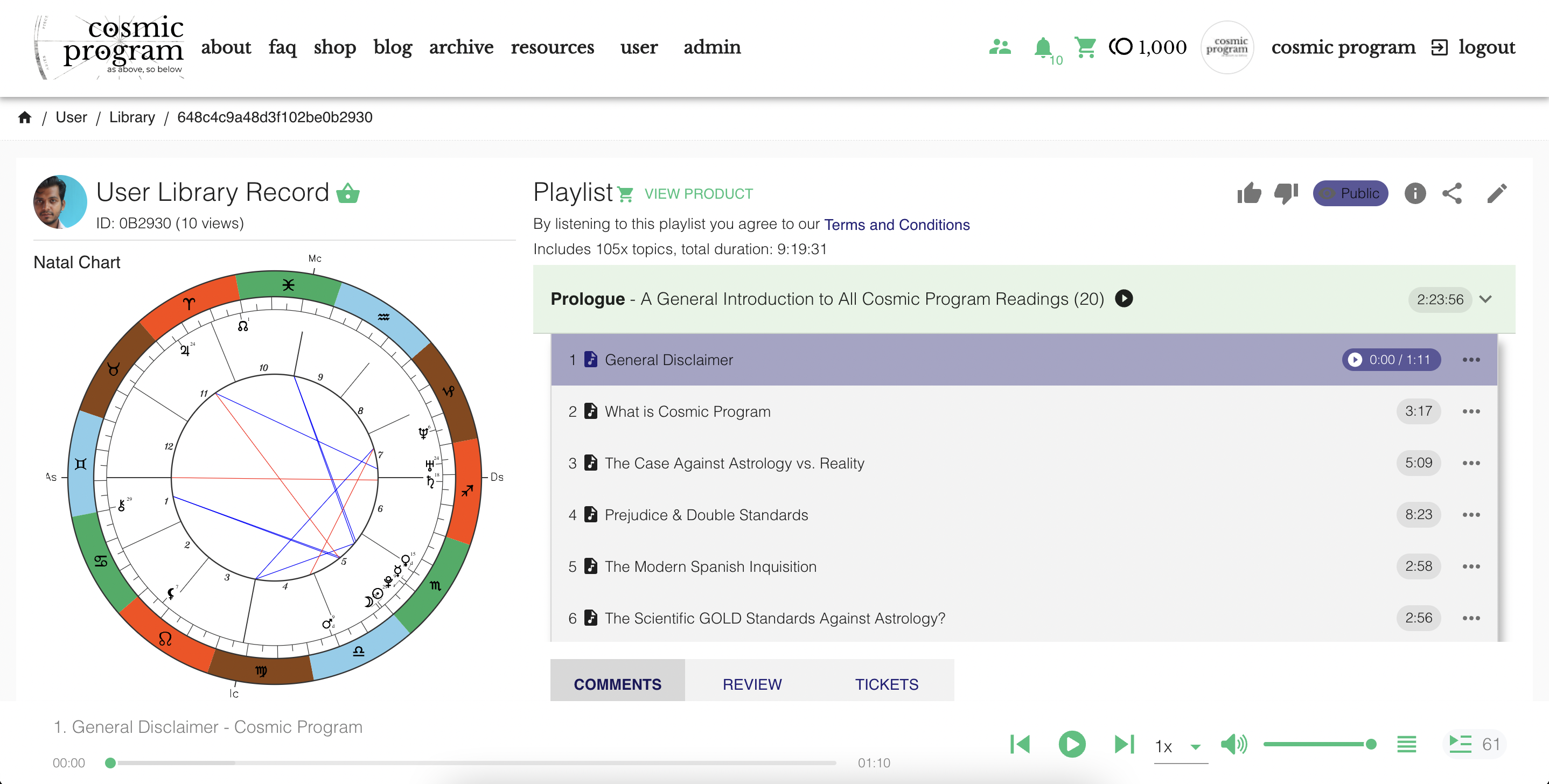Click the share playlist icon
The height and width of the screenshot is (784, 1549).
(1452, 194)
